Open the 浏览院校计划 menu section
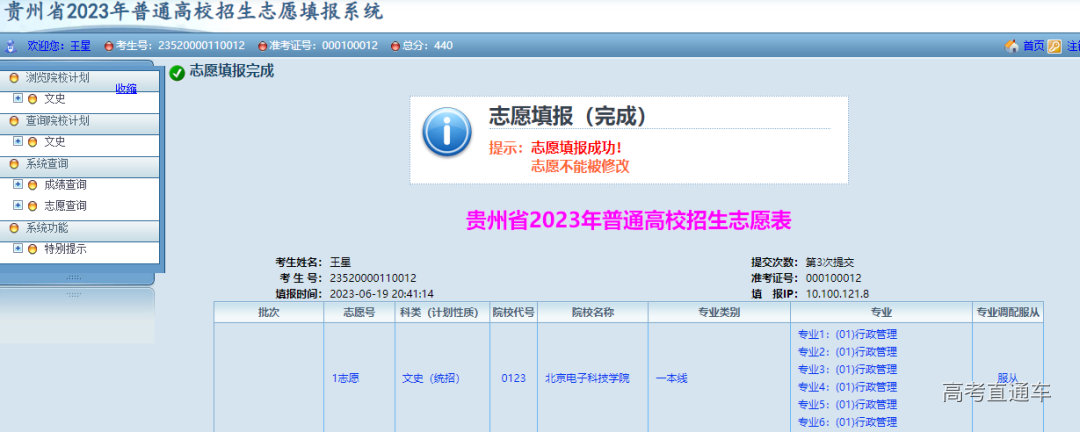Viewport: 1080px width, 432px height. (57, 77)
